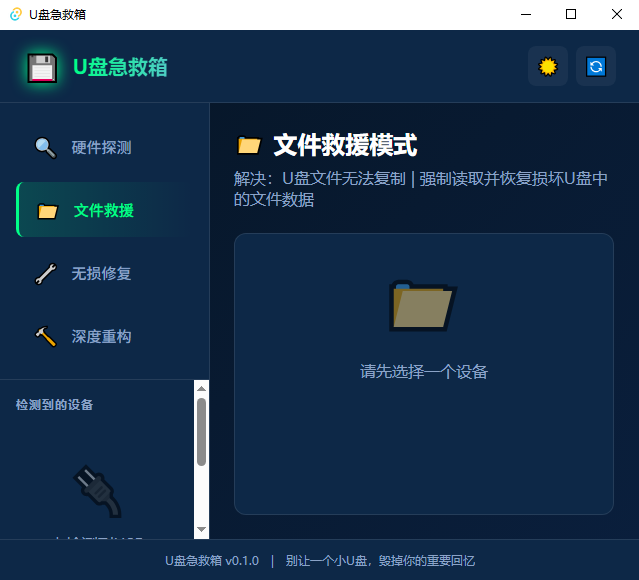This screenshot has height=580, width=639.
Task: Minimize the U盘急救箱 window
Action: [x=526, y=14]
